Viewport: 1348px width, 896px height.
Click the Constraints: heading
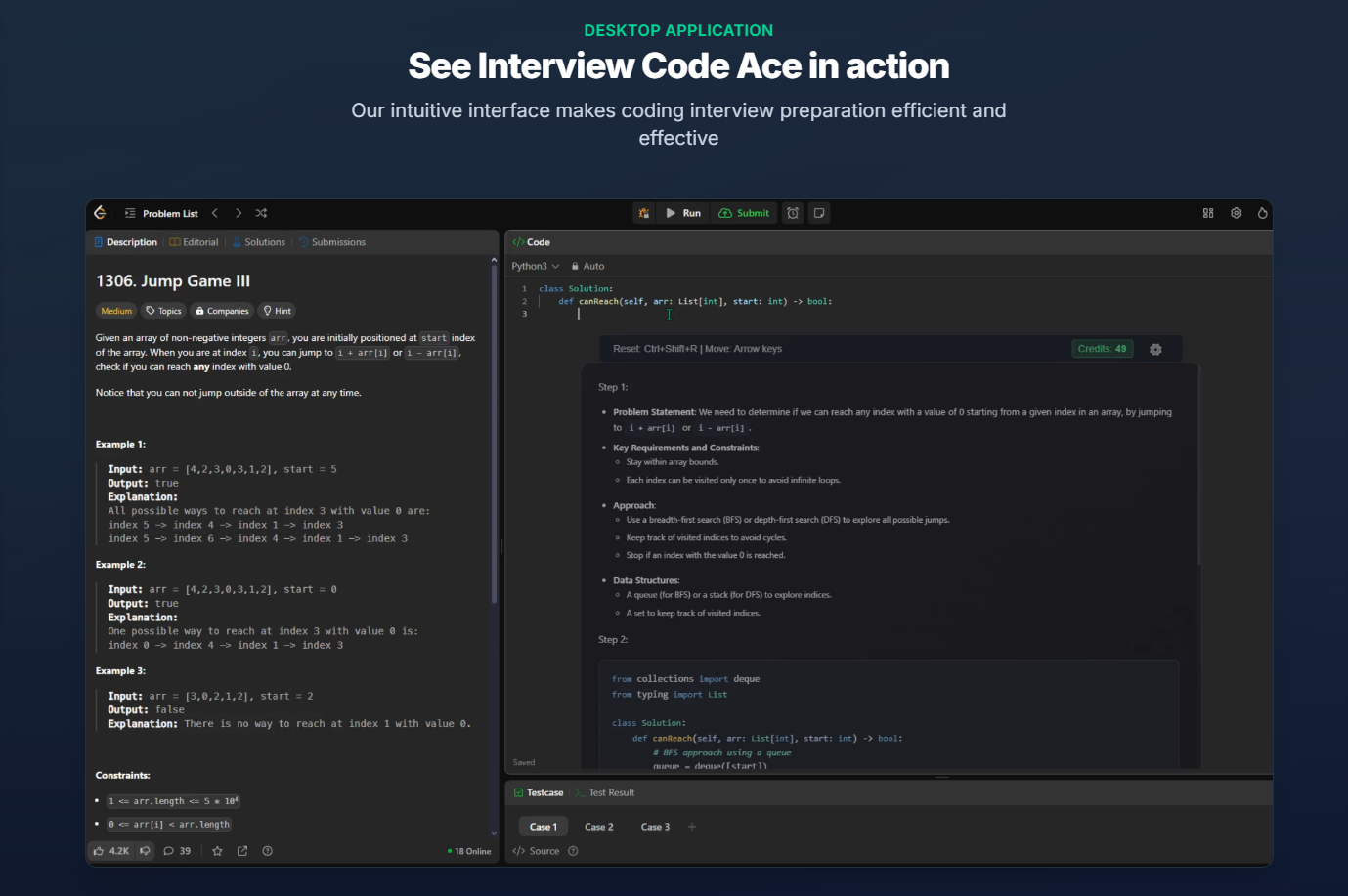coord(122,776)
